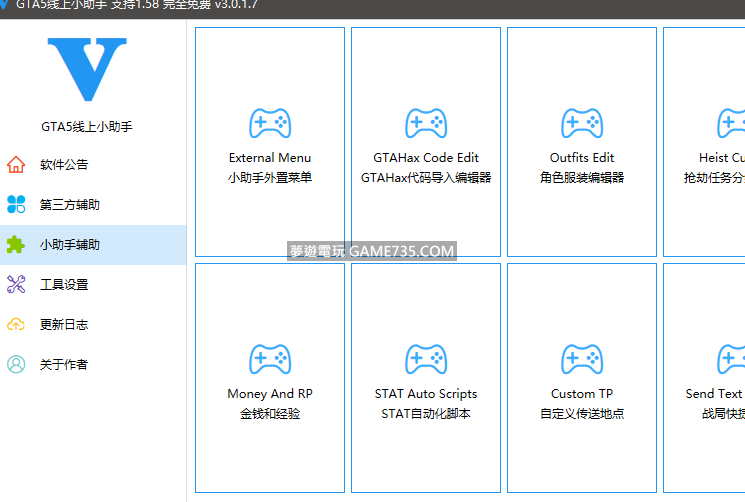
Task: Open the 更新日志 changelog page
Action: (64, 325)
